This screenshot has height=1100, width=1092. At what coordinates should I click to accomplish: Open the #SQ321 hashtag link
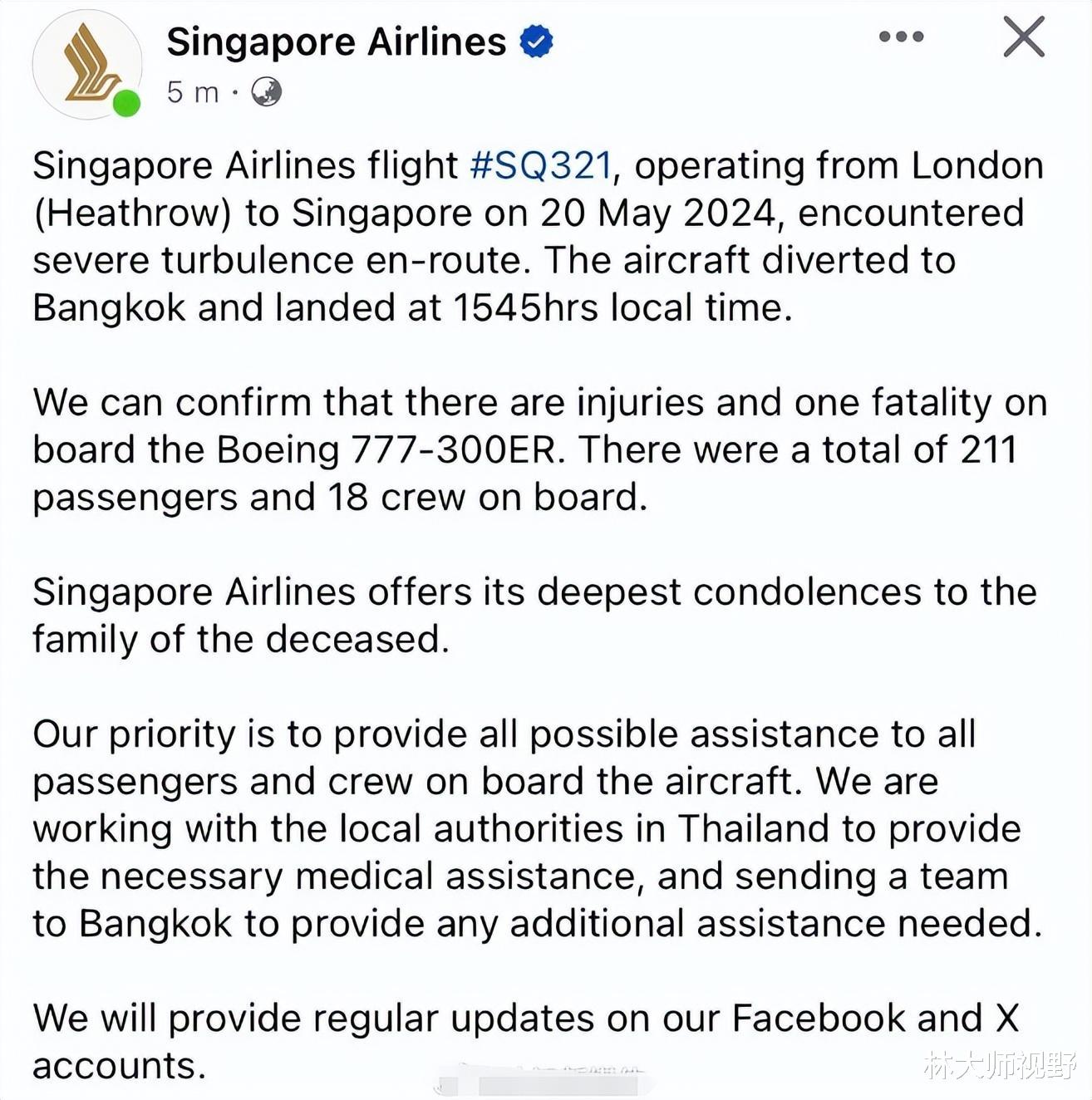coord(541,165)
